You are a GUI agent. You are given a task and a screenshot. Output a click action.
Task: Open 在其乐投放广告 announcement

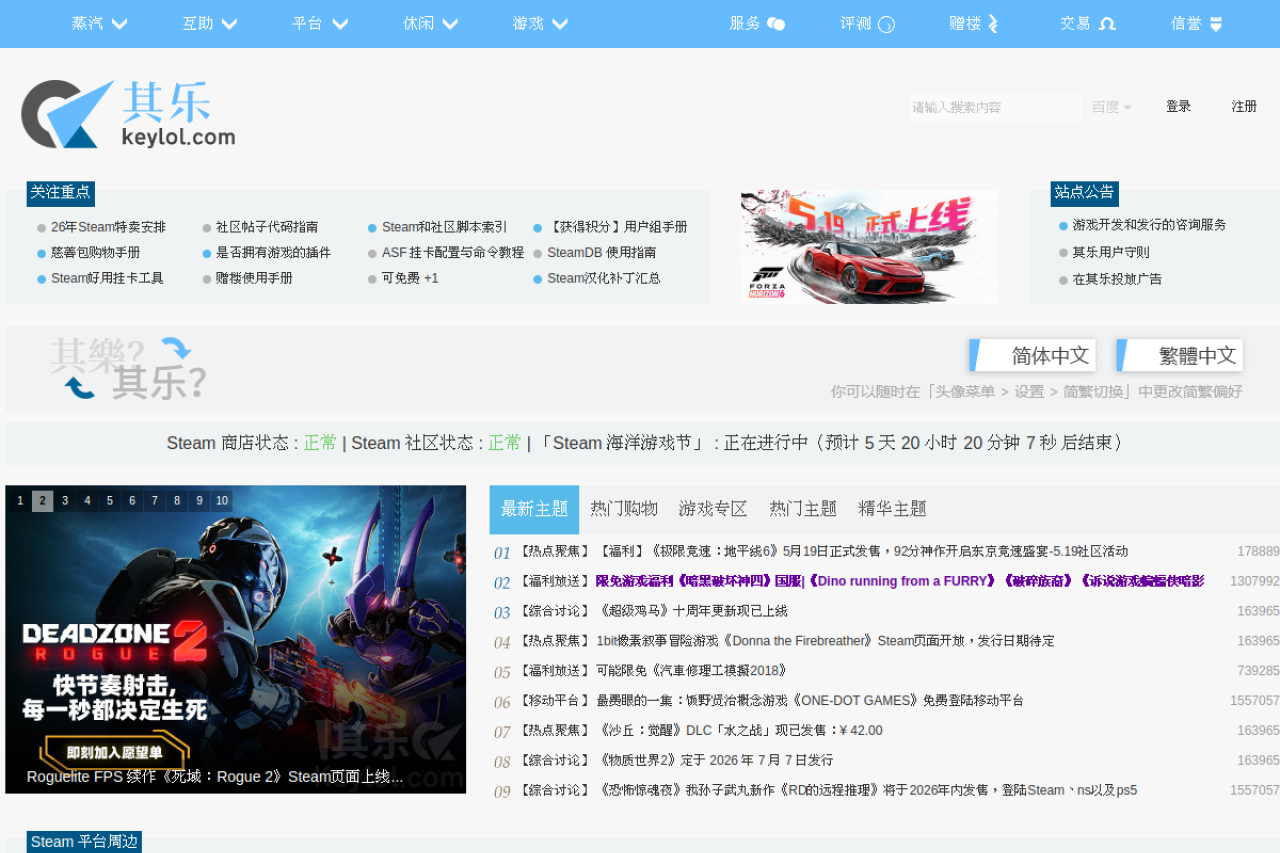point(1117,279)
